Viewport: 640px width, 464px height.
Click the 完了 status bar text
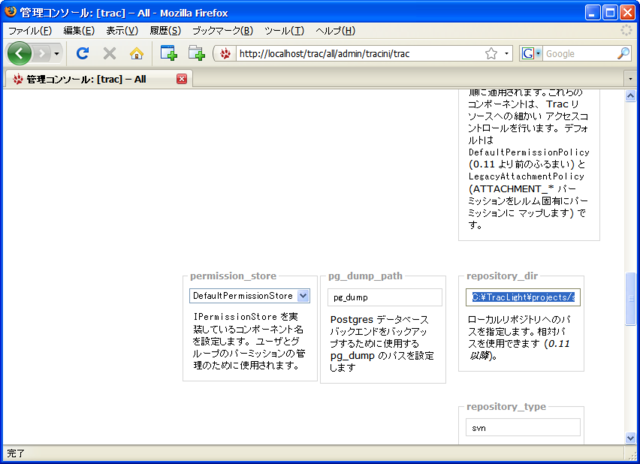coord(16,453)
